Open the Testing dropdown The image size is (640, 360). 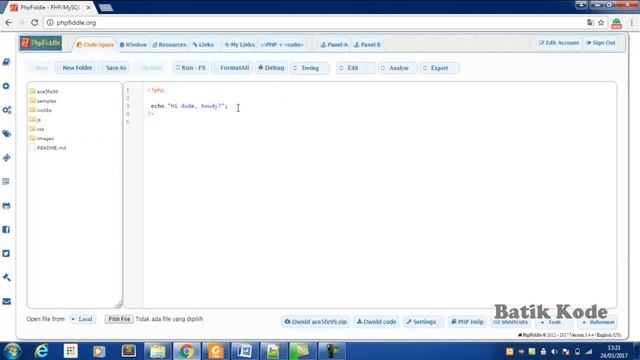point(310,68)
